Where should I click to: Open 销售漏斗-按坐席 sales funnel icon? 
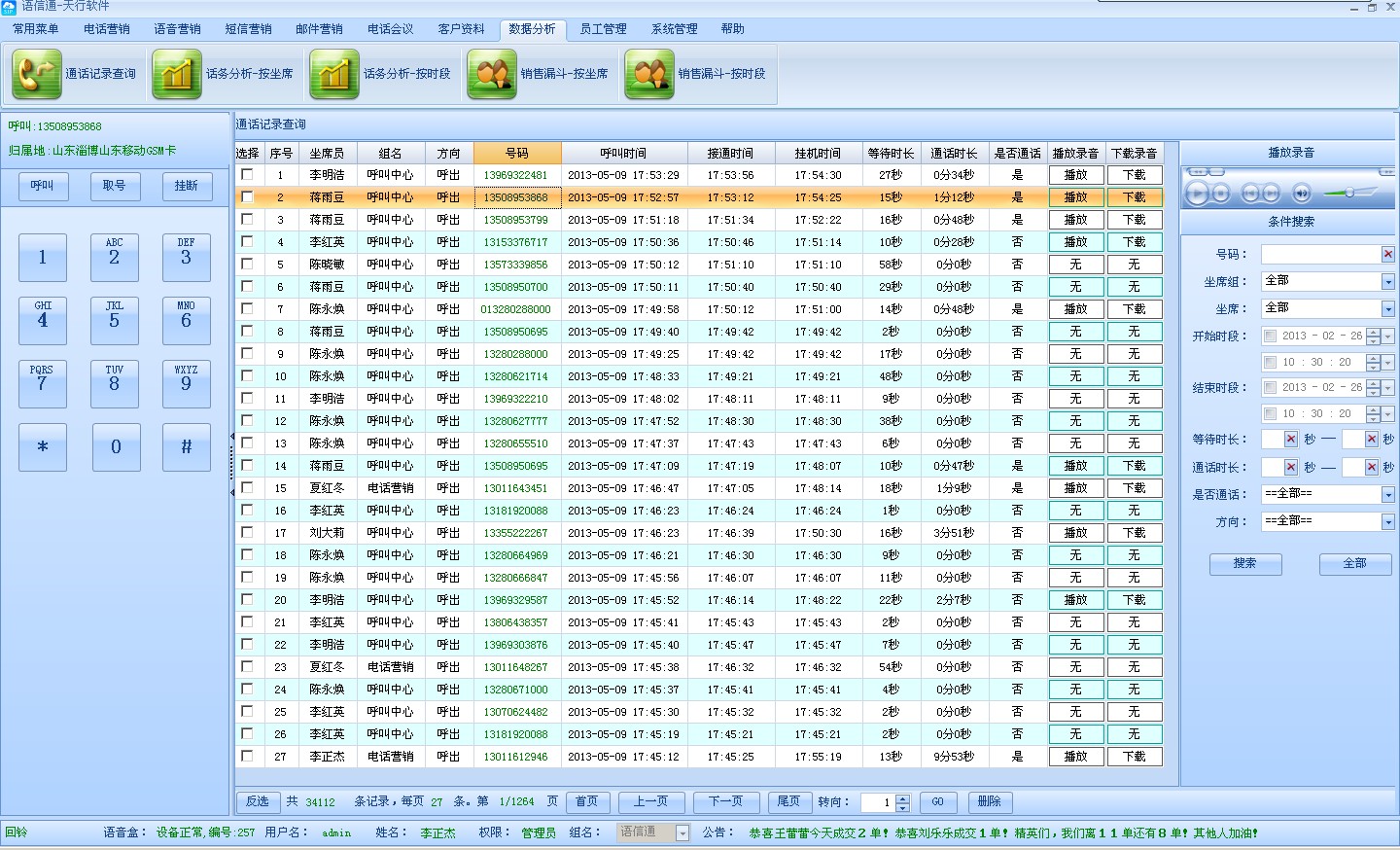click(x=492, y=74)
